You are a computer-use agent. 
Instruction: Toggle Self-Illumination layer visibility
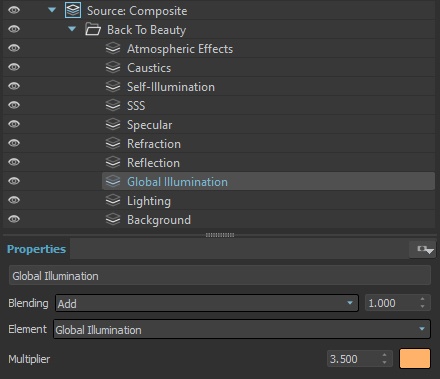14,86
